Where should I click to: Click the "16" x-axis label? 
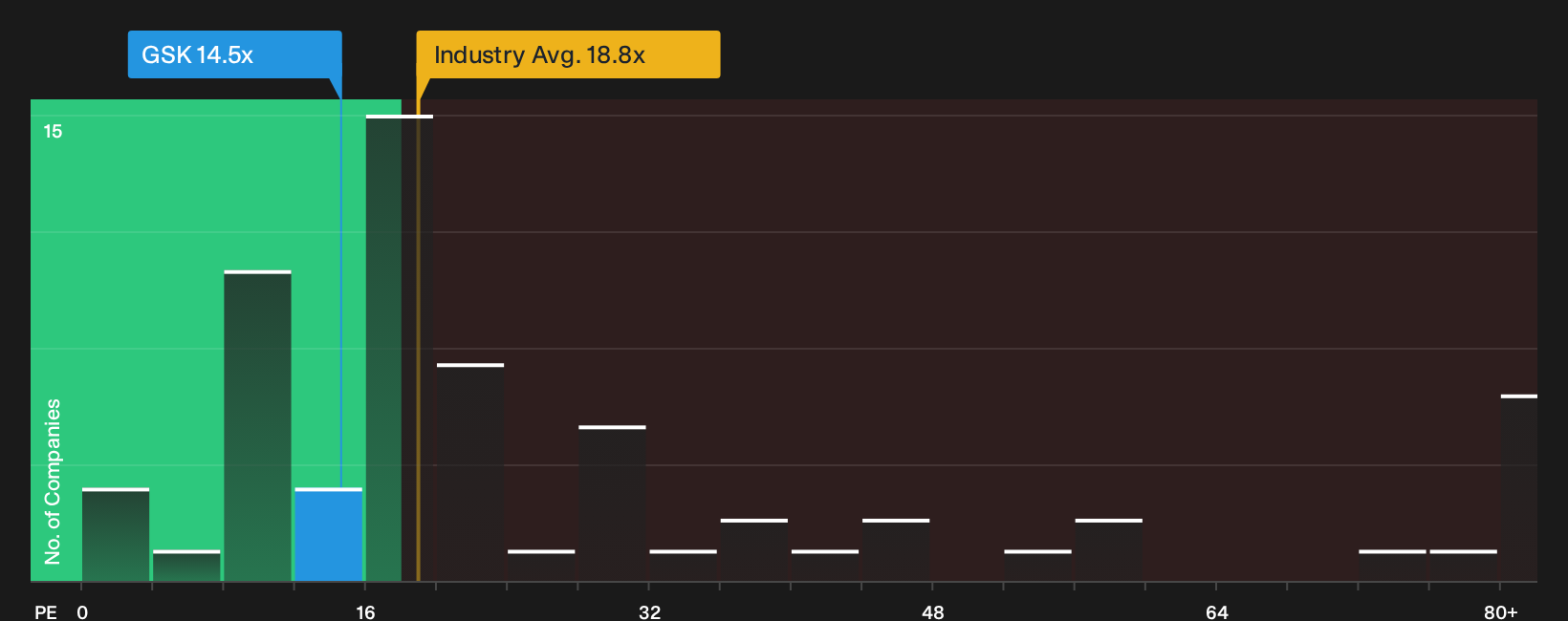[x=365, y=611]
